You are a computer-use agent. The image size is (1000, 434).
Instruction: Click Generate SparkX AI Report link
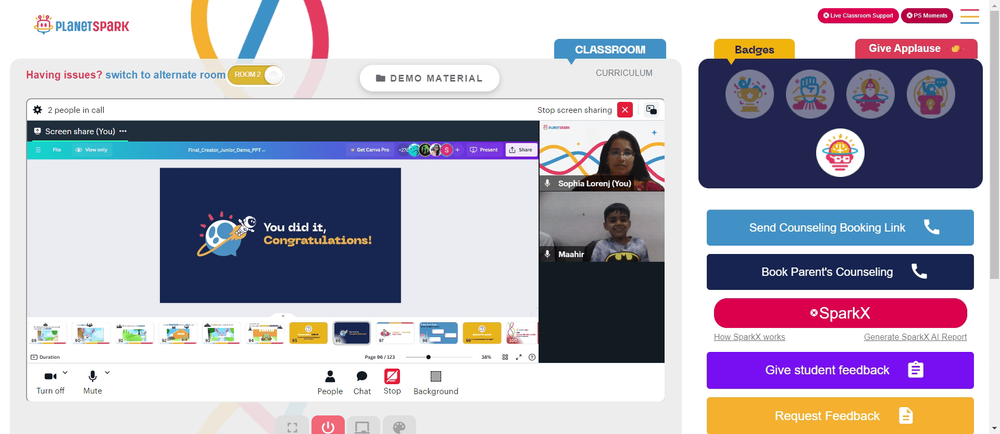point(915,337)
